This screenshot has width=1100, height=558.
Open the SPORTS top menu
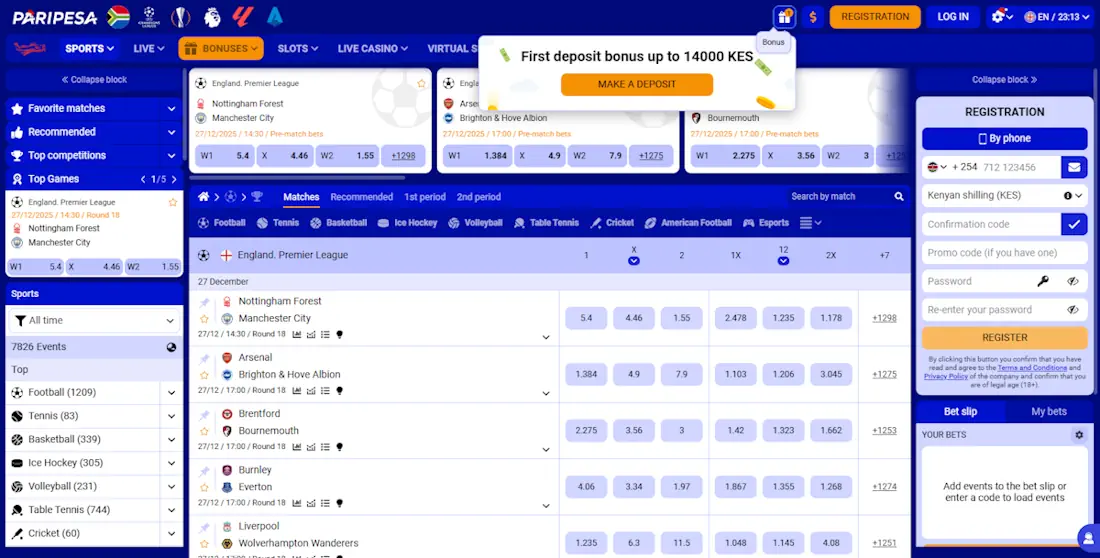tap(90, 48)
